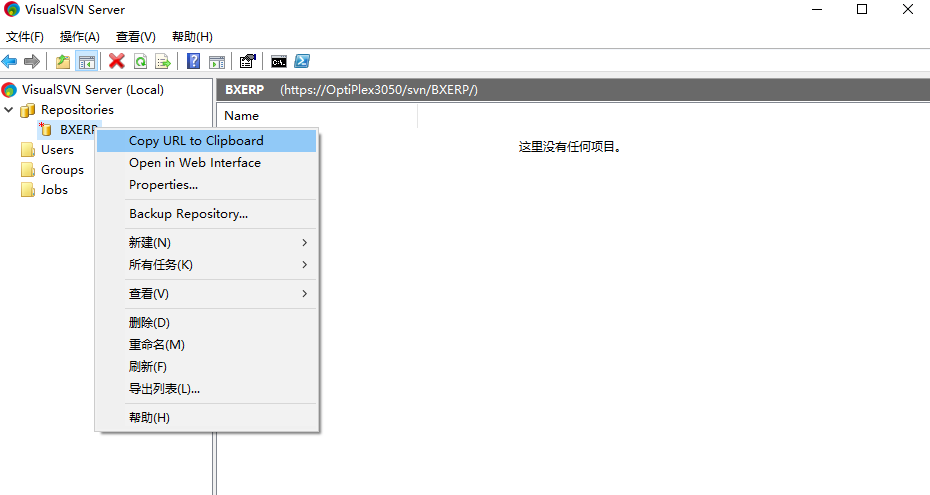Viewport: 930px width, 495px height.
Task: Click the red Delete X toolbar icon
Action: [117, 61]
